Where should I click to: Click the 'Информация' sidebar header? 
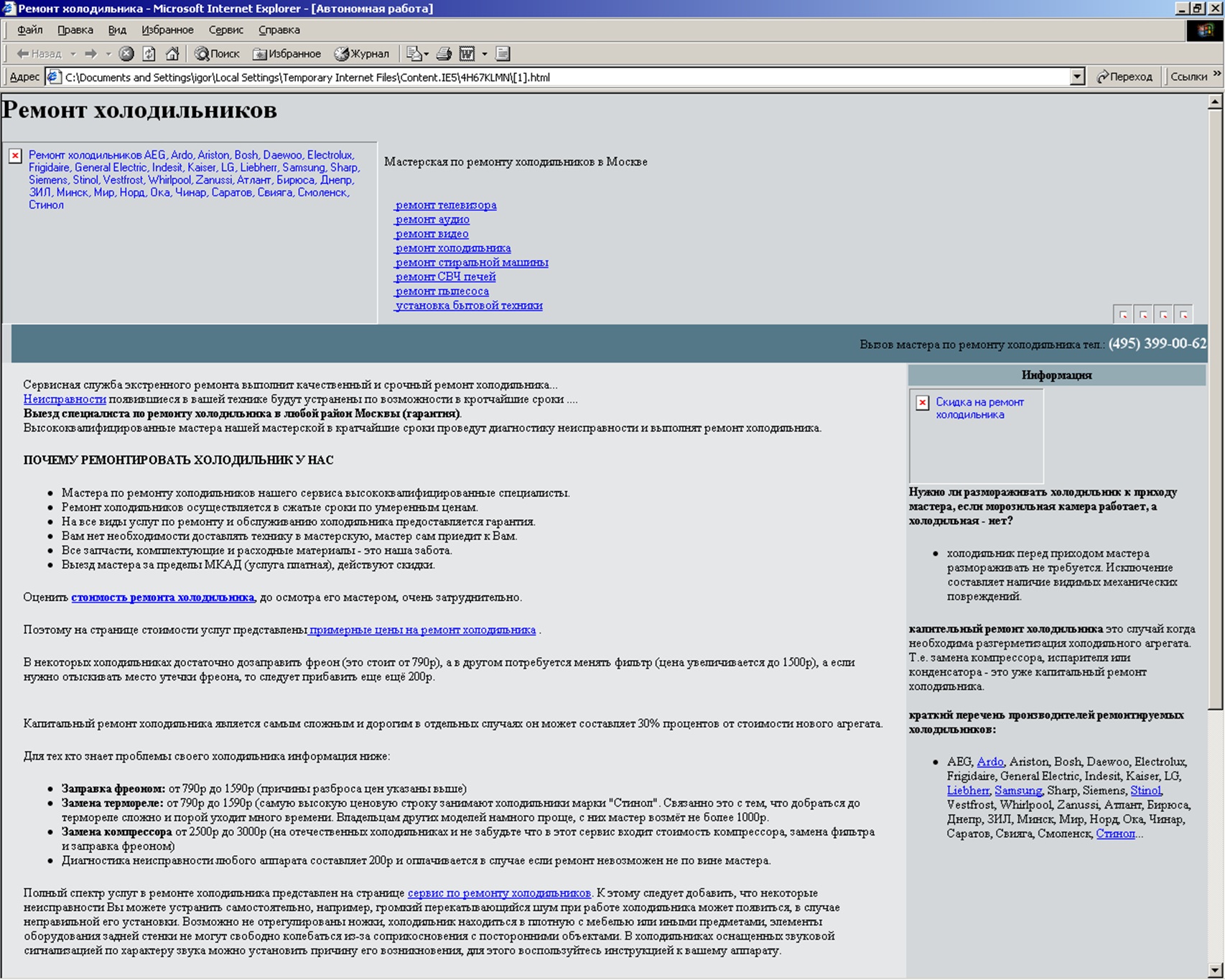[1056, 375]
